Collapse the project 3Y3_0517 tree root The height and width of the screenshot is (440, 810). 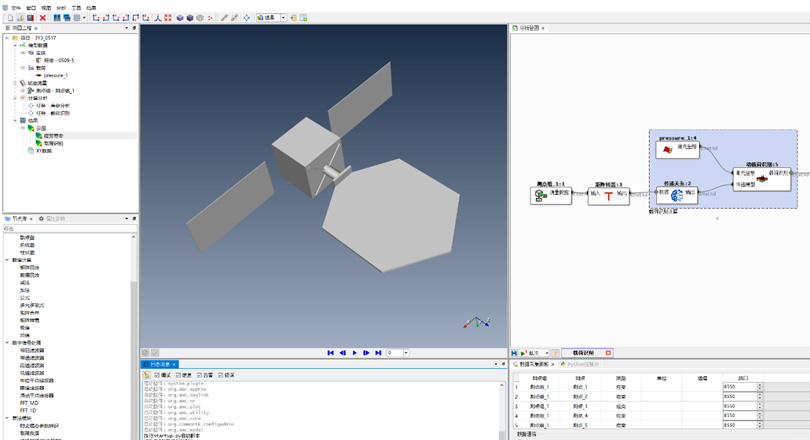tap(7, 38)
